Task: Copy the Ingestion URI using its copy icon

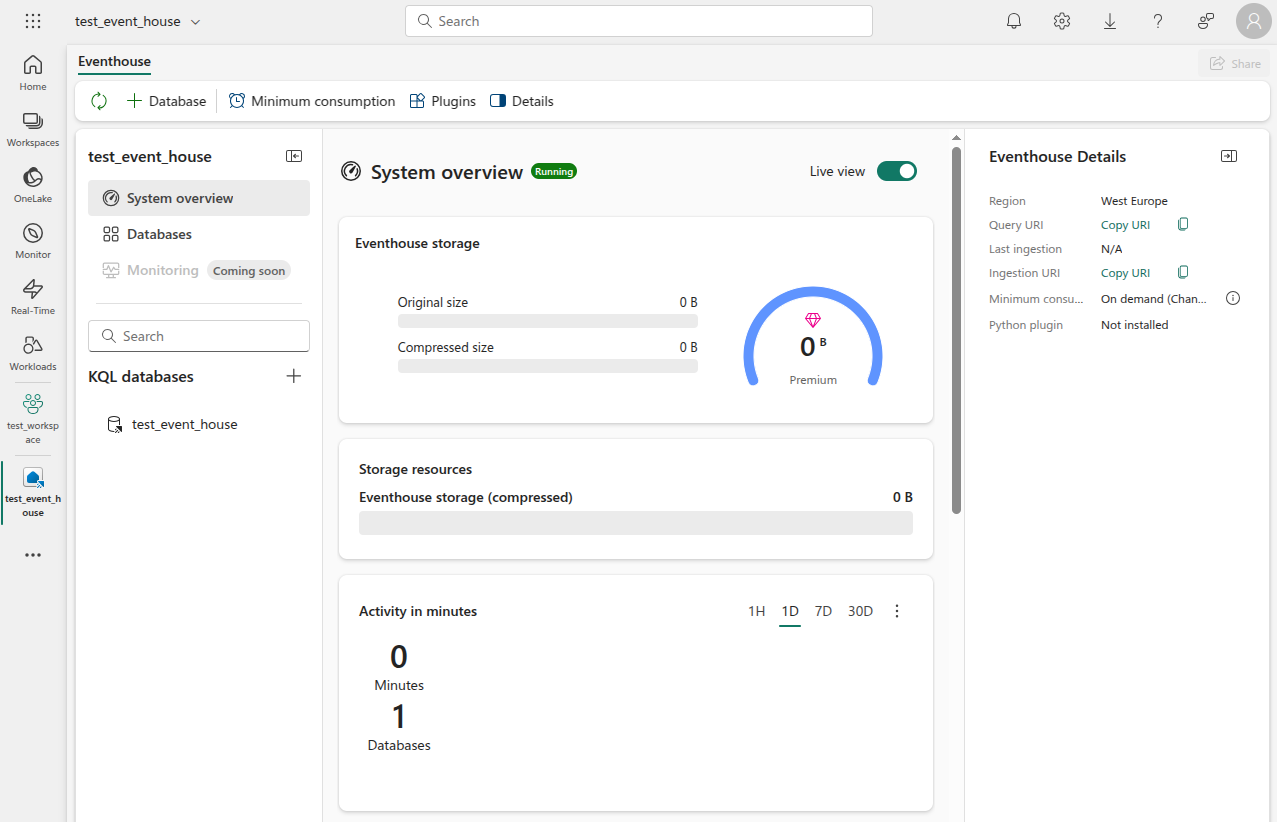Action: pos(1182,272)
